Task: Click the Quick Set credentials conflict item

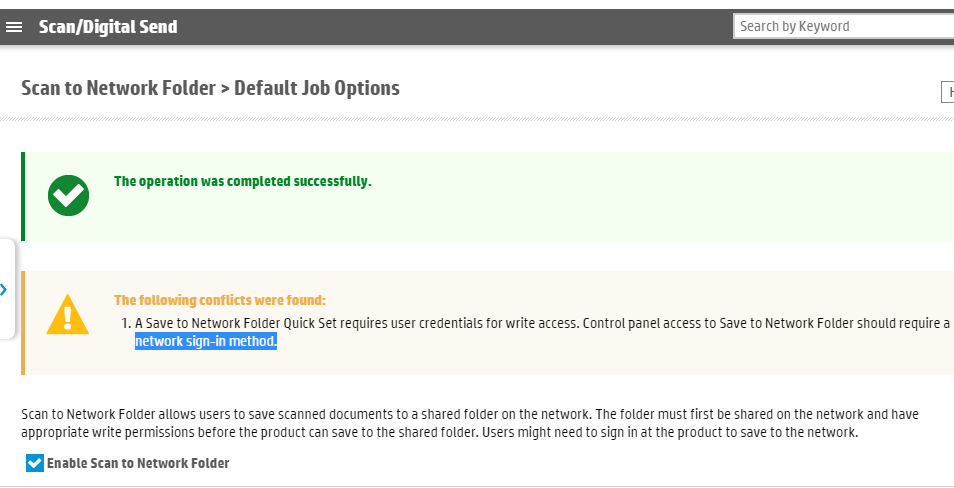Action: (540, 324)
